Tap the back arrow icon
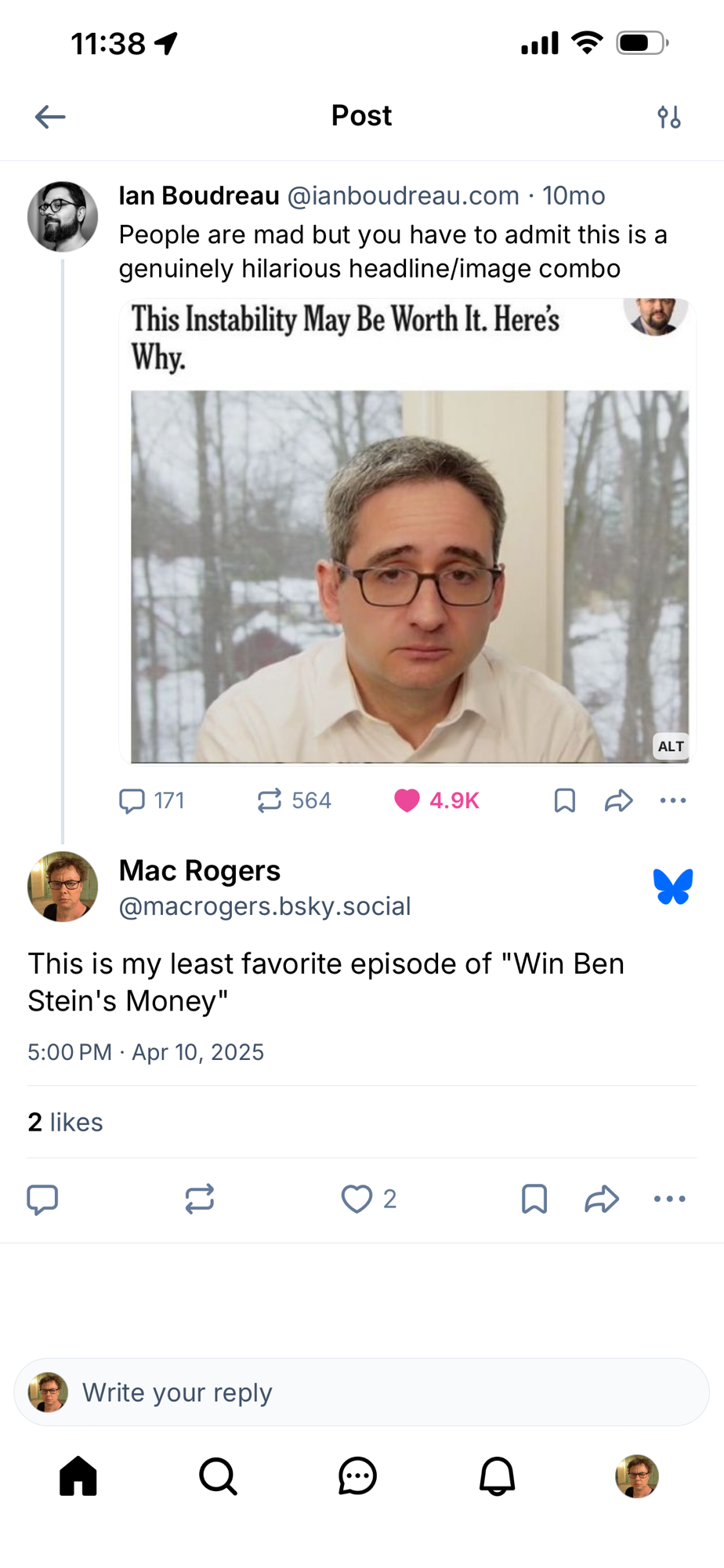Viewport: 724px width, 1568px height. tap(50, 117)
